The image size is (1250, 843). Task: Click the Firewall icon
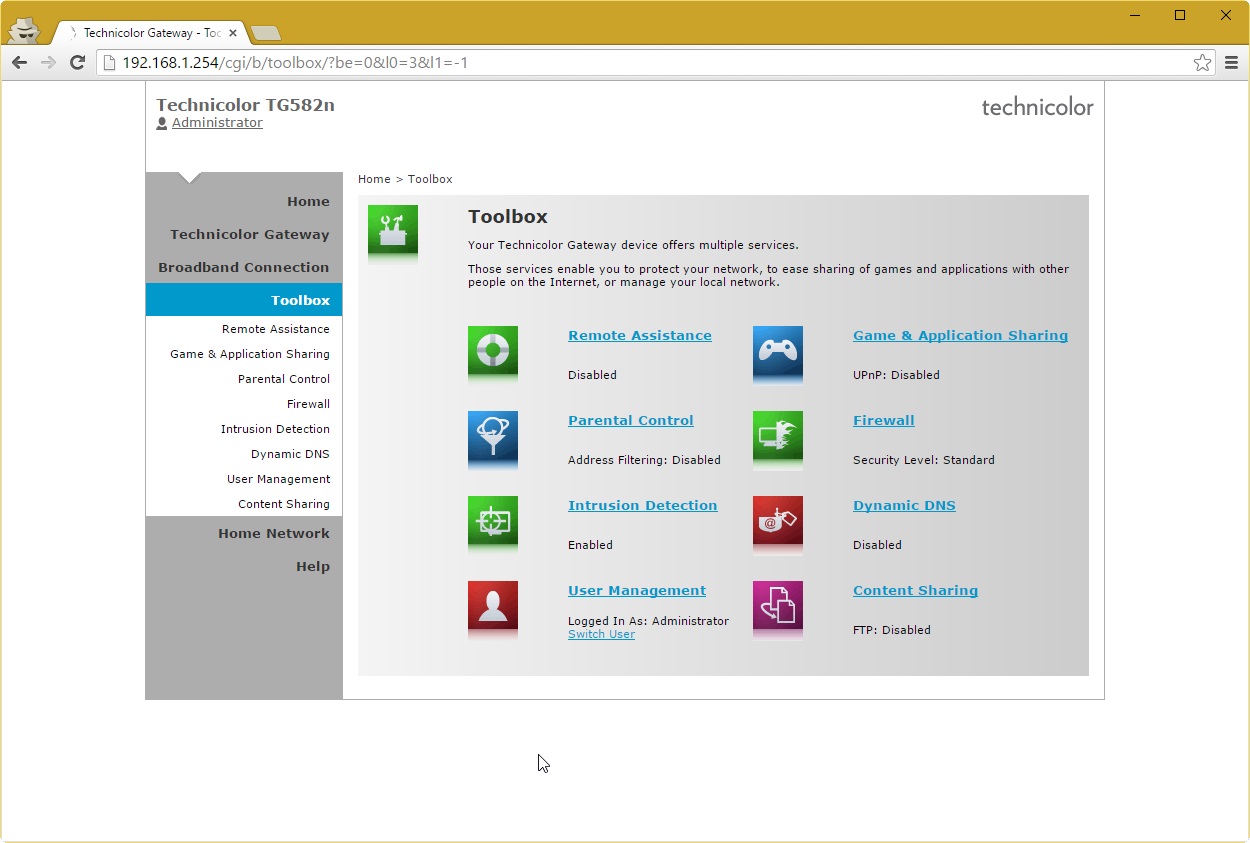tap(778, 436)
